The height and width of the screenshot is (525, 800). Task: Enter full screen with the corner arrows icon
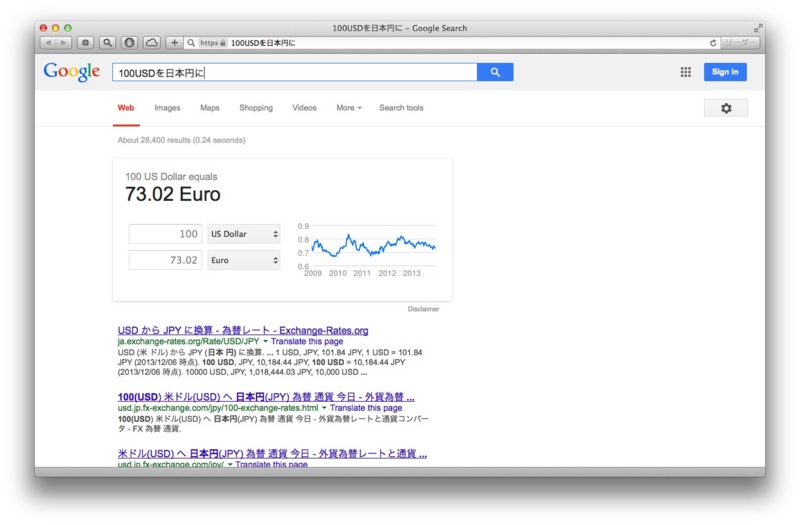(758, 28)
